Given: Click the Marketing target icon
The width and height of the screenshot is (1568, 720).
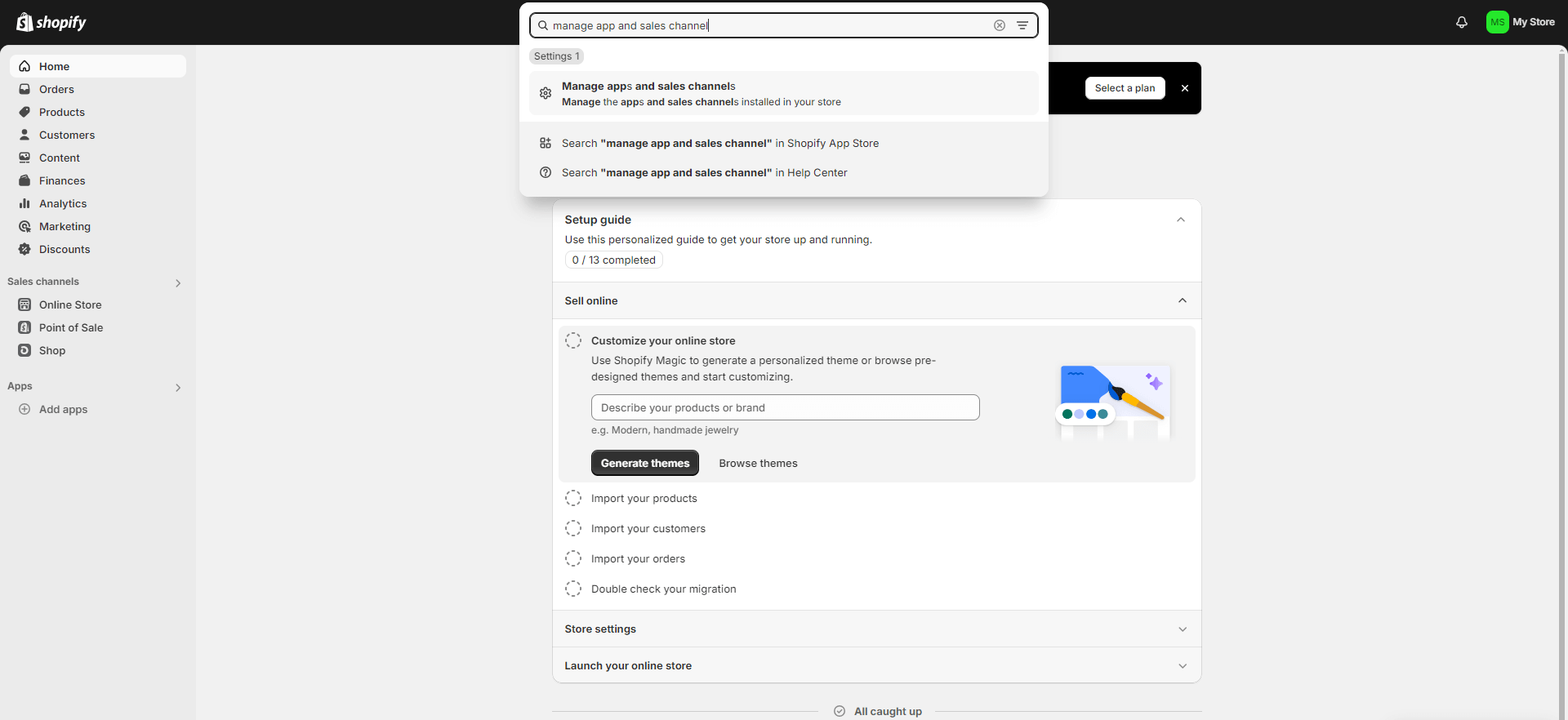Looking at the screenshot, I should [24, 226].
